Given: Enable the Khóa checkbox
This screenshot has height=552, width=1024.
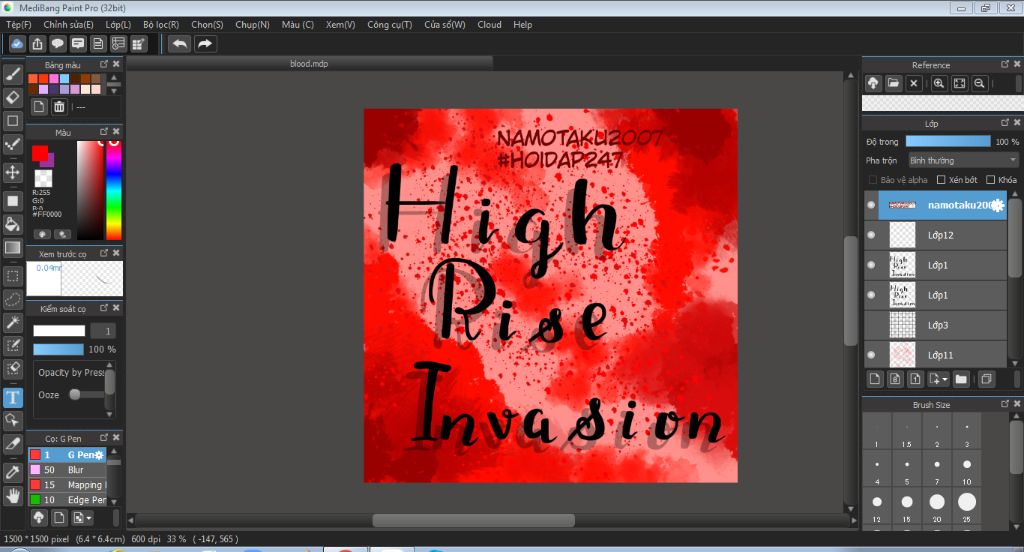Looking at the screenshot, I should click(x=991, y=180).
